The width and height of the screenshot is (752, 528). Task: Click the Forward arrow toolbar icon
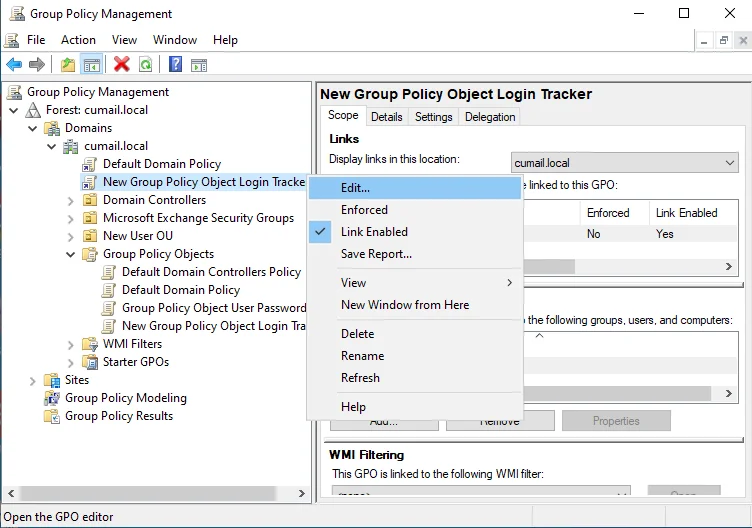point(37,64)
